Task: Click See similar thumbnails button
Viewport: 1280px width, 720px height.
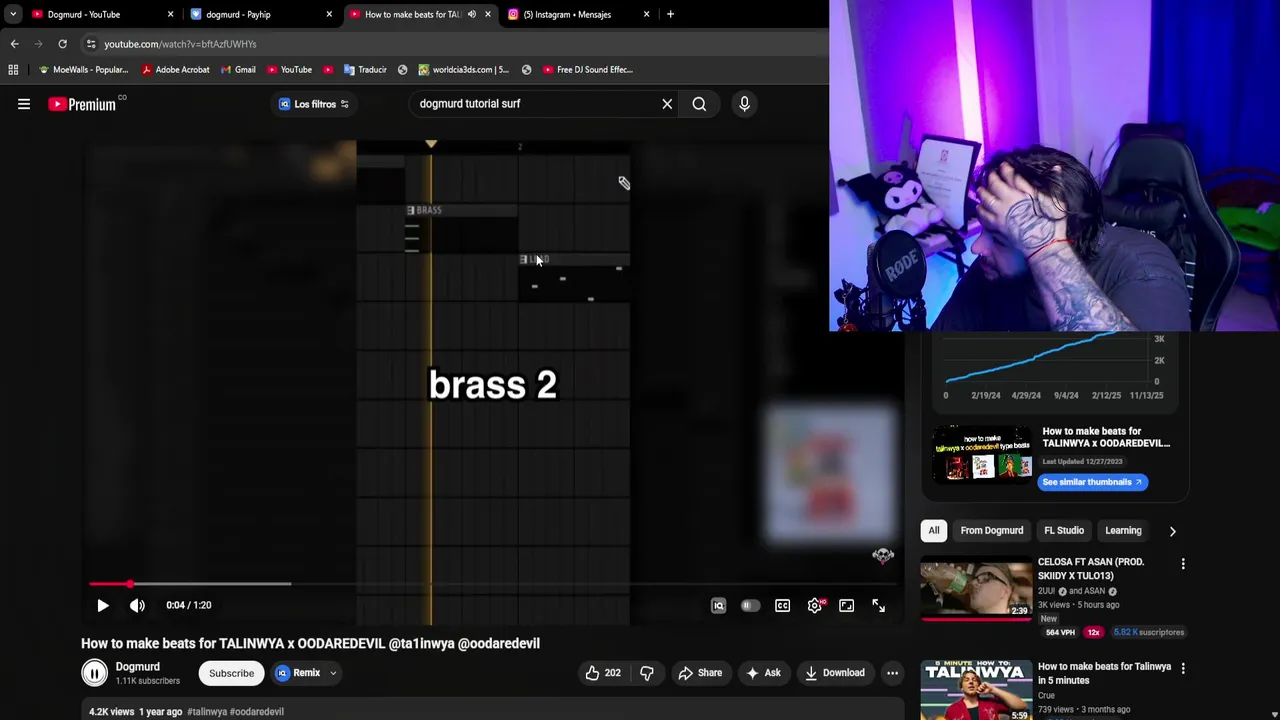Action: [1092, 482]
